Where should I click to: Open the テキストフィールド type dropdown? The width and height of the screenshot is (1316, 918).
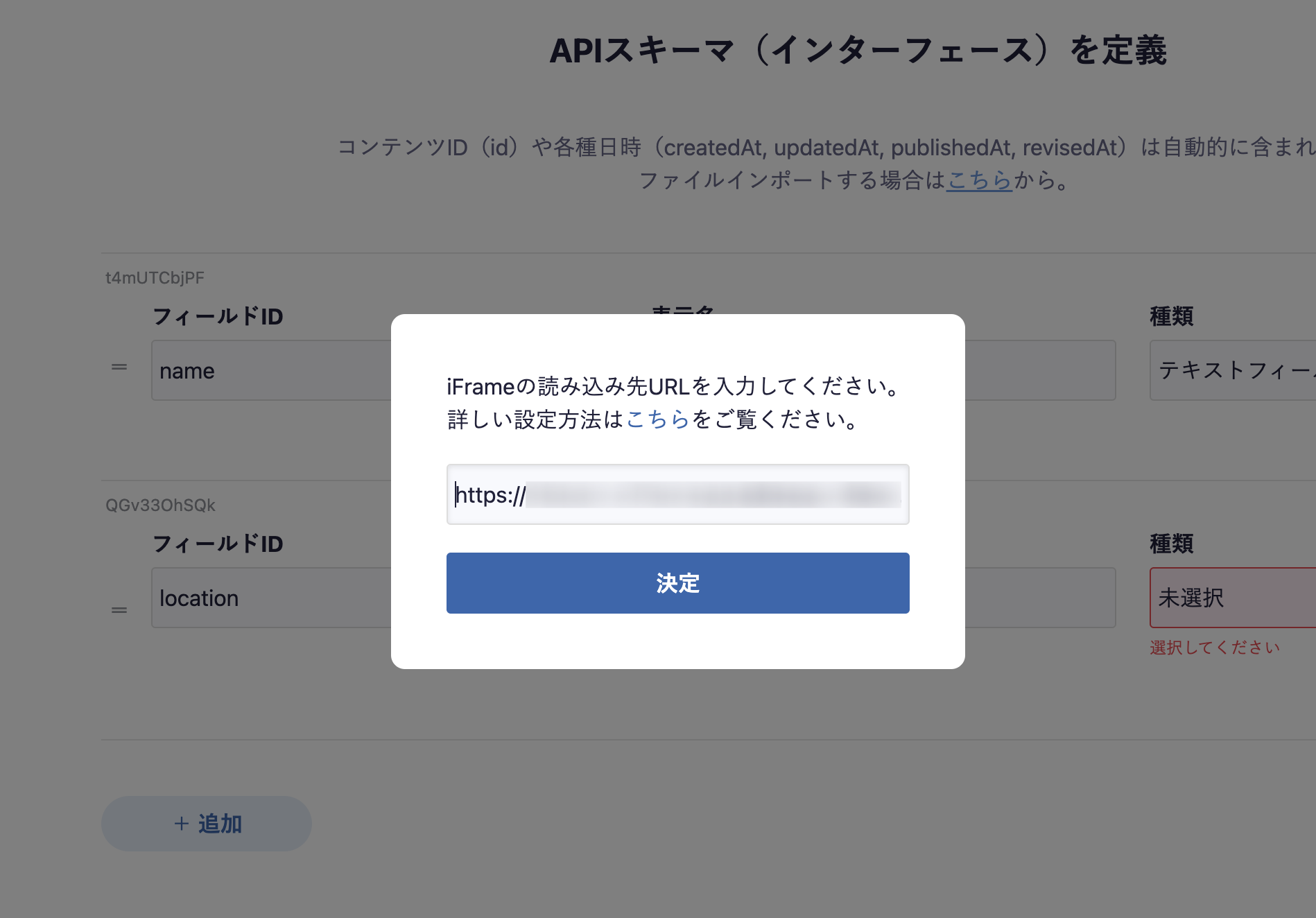pyautogui.click(x=1233, y=370)
